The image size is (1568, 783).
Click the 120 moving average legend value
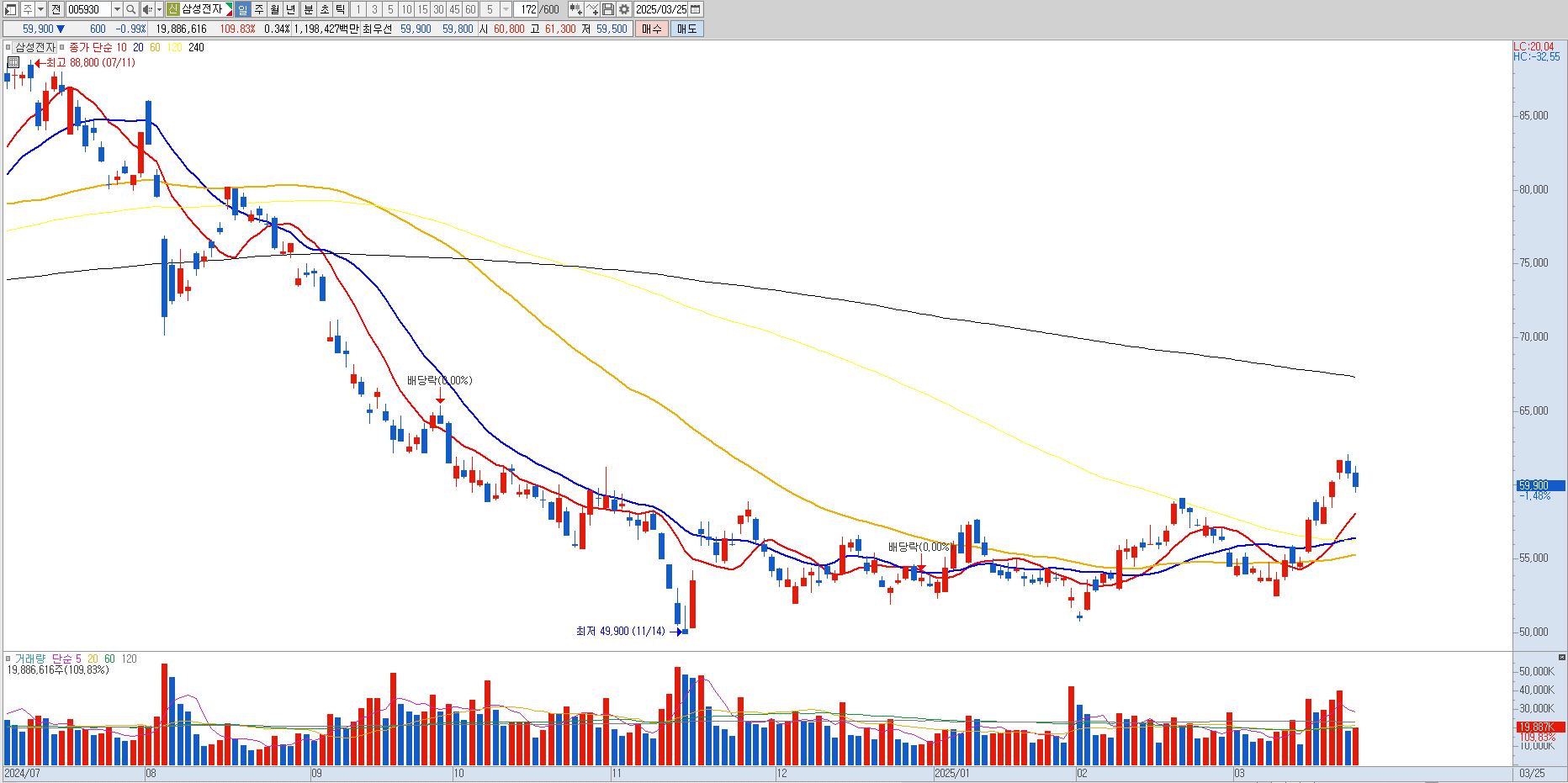pyautogui.click(x=174, y=48)
